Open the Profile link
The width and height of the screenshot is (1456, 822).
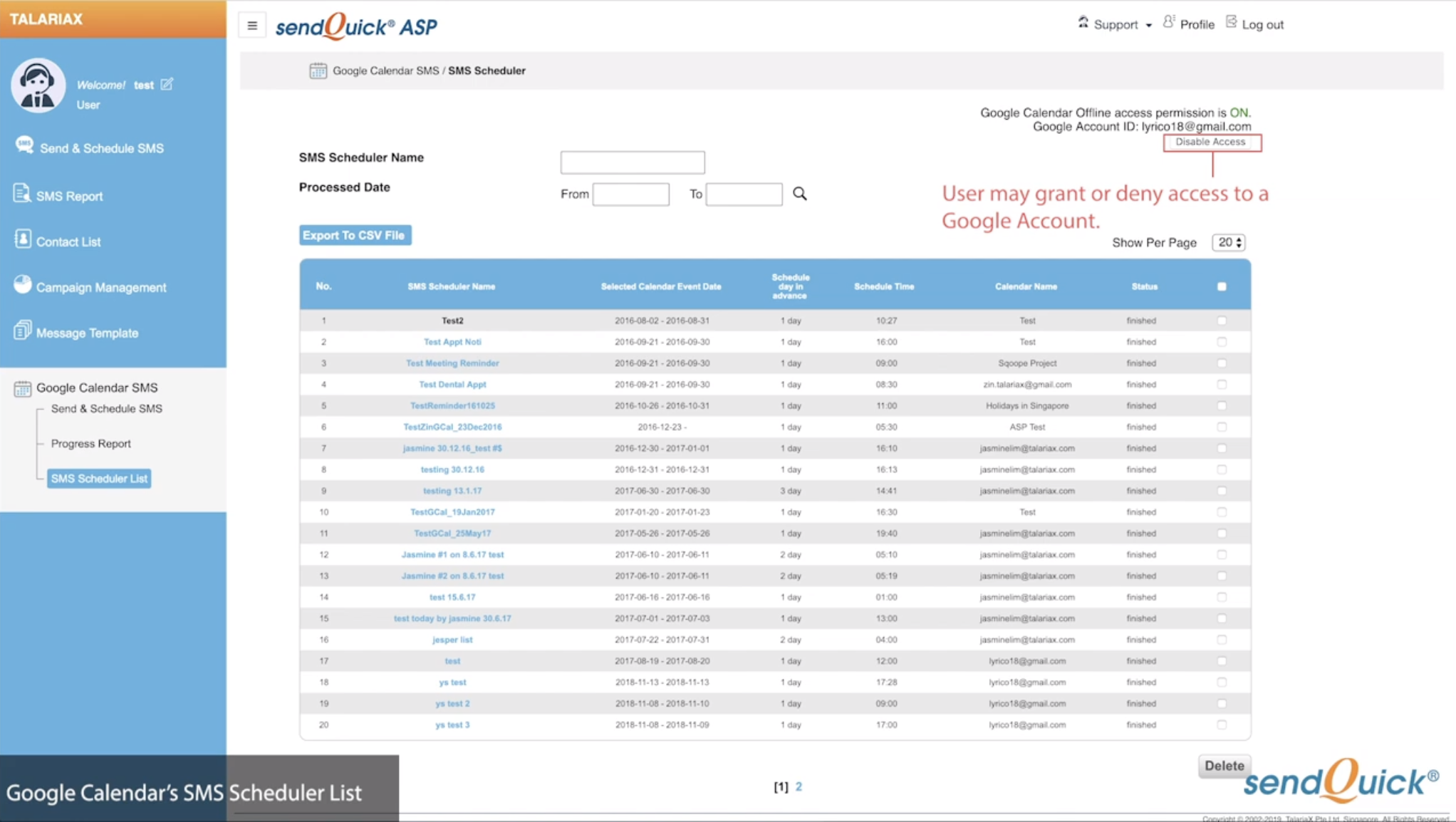click(1197, 24)
